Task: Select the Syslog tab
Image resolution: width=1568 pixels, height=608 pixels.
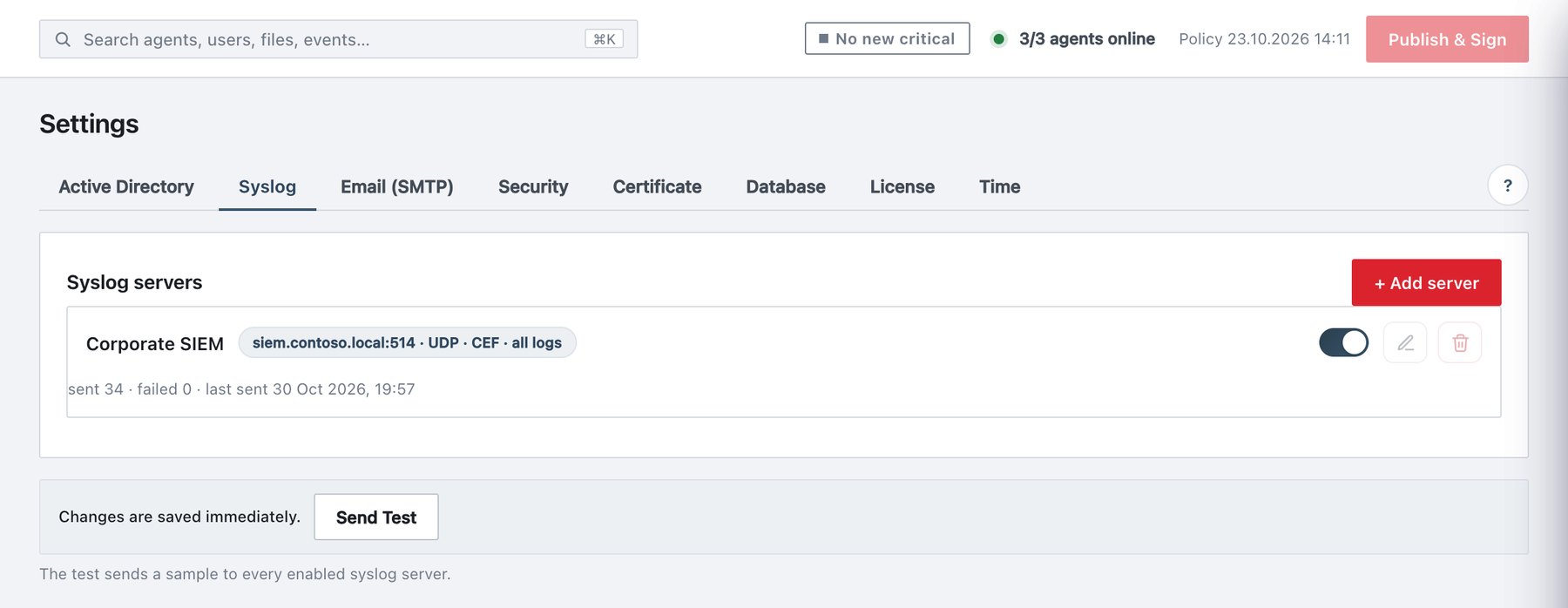Action: coord(267,186)
